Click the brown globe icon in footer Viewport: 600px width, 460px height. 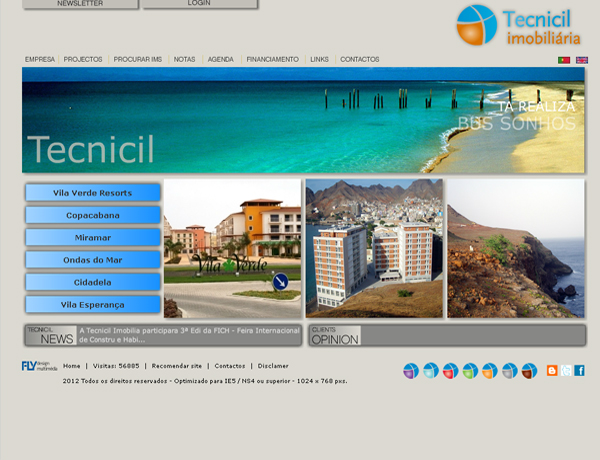tap(529, 371)
